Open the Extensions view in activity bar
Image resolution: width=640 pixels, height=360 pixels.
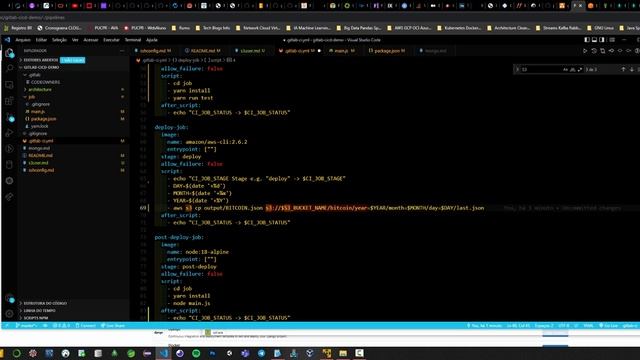coord(9,101)
